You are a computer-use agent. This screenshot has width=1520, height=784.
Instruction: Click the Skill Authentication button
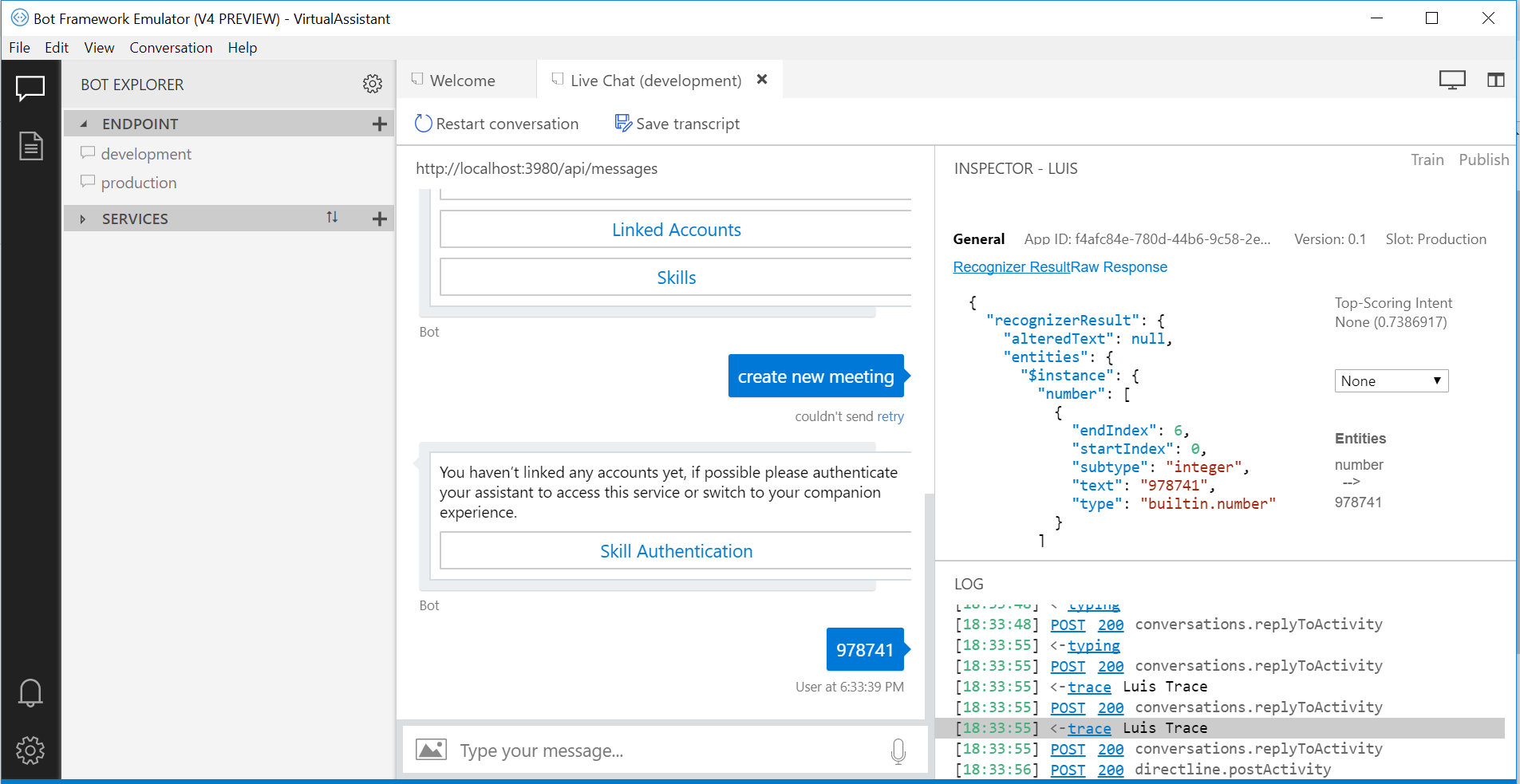[x=676, y=551]
